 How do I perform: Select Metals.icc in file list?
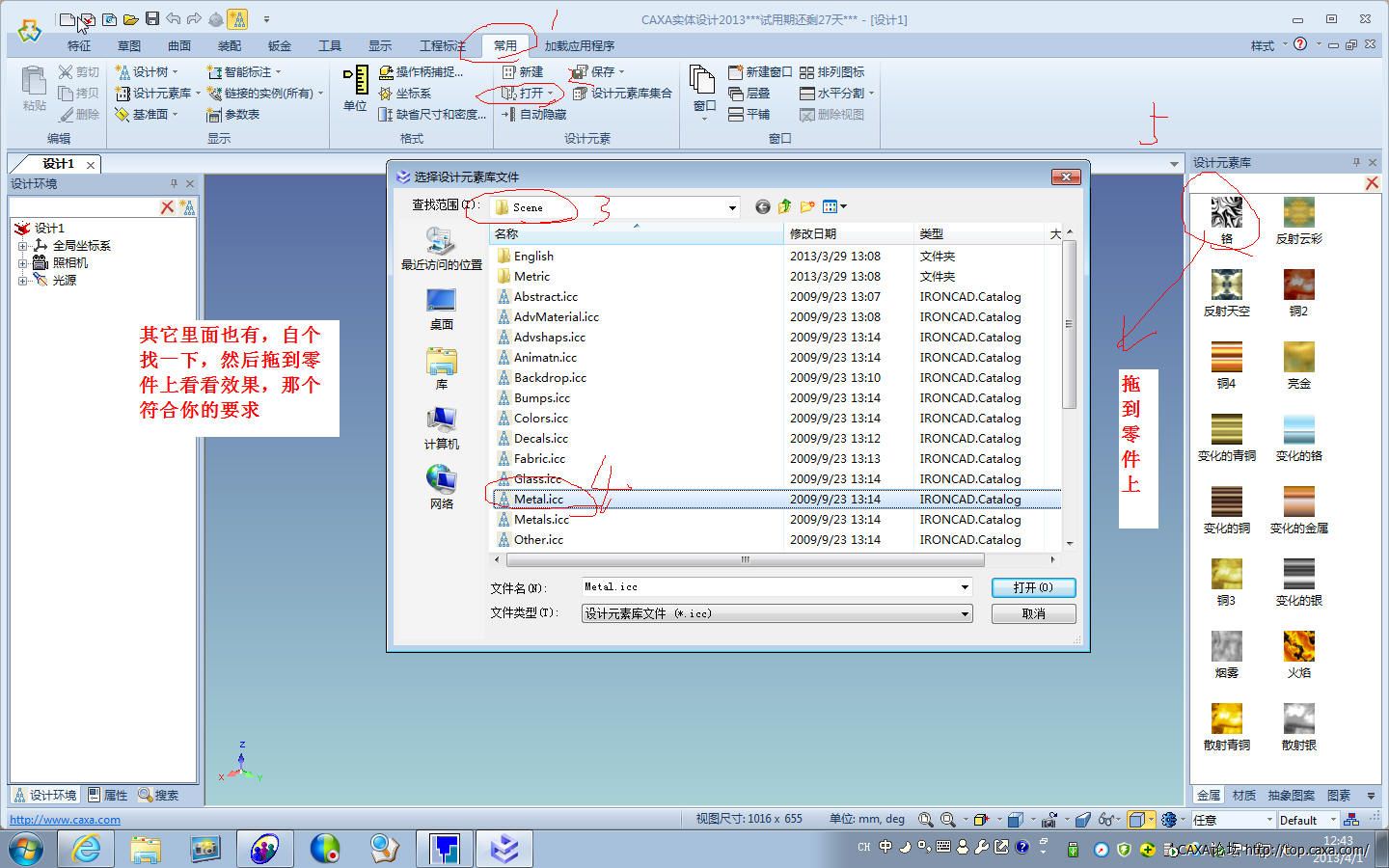(541, 520)
